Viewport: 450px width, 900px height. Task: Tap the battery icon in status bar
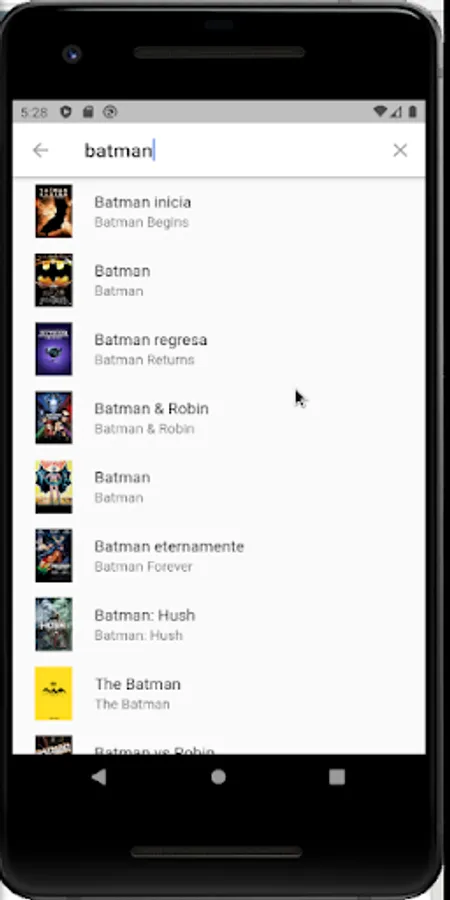[412, 111]
